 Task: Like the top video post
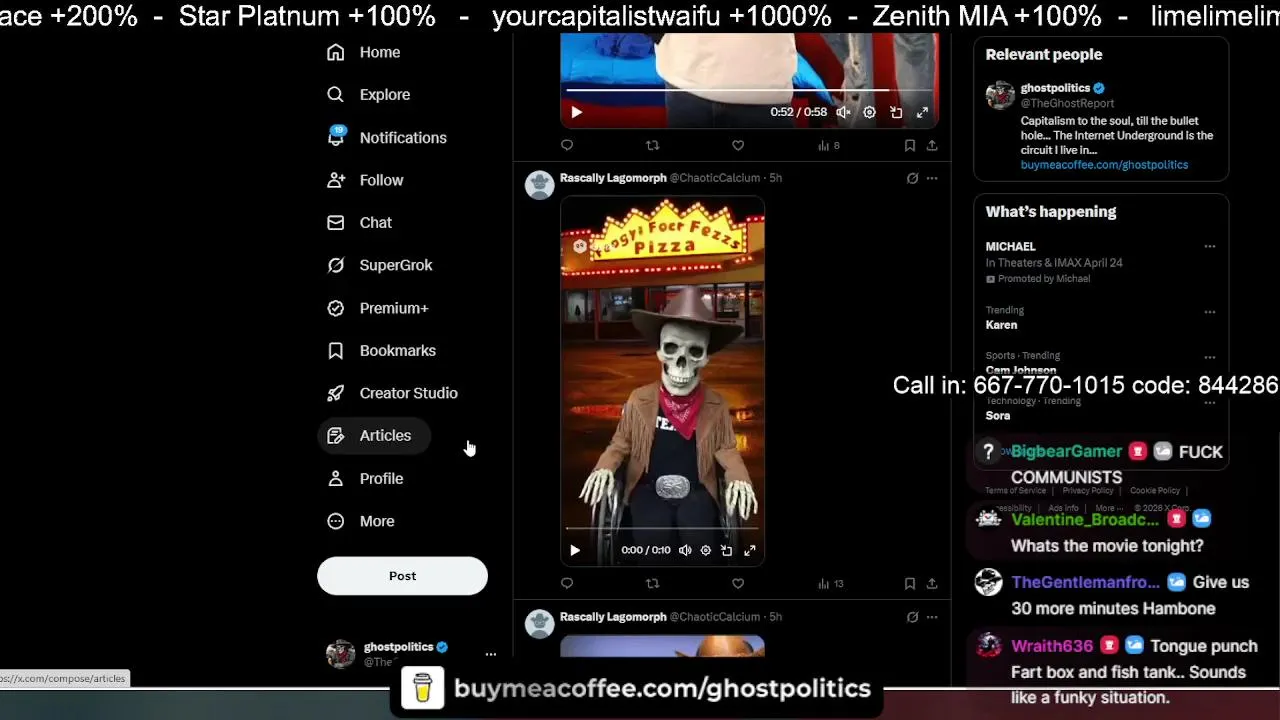(738, 146)
